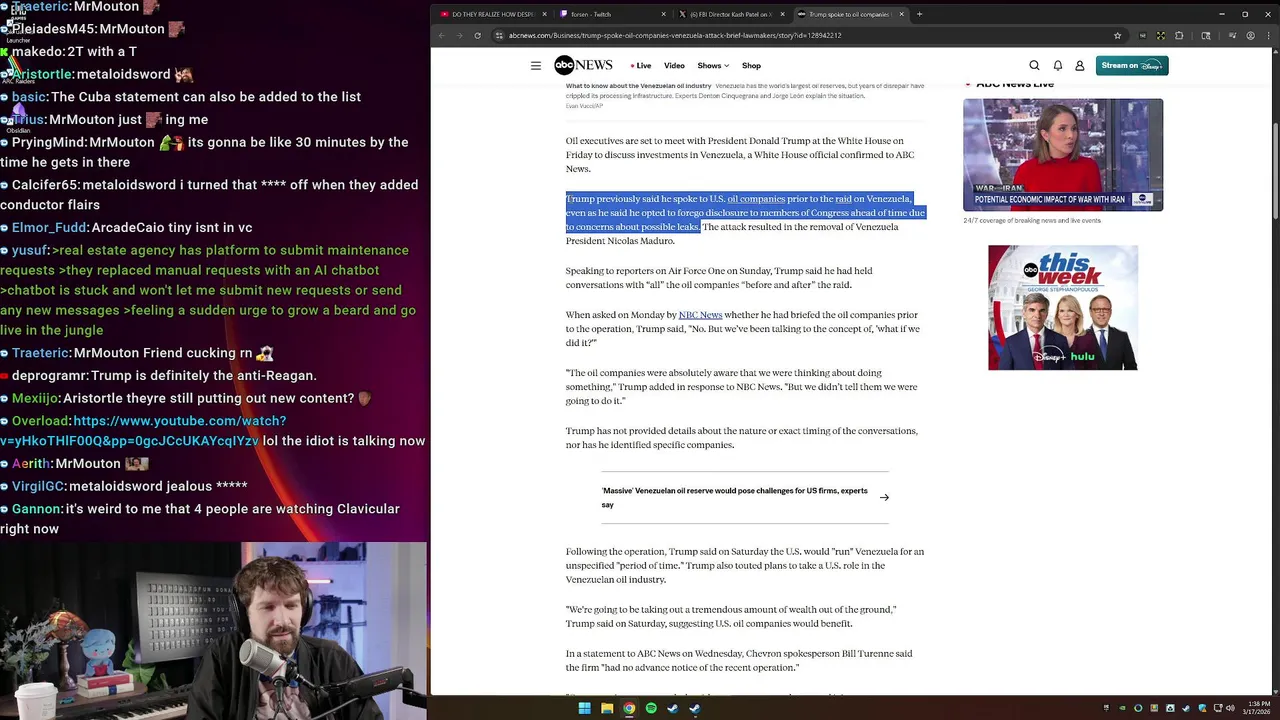Image resolution: width=1280 pixels, height=720 pixels.
Task: Open notifications bell on ABC News
Action: pos(1058,66)
